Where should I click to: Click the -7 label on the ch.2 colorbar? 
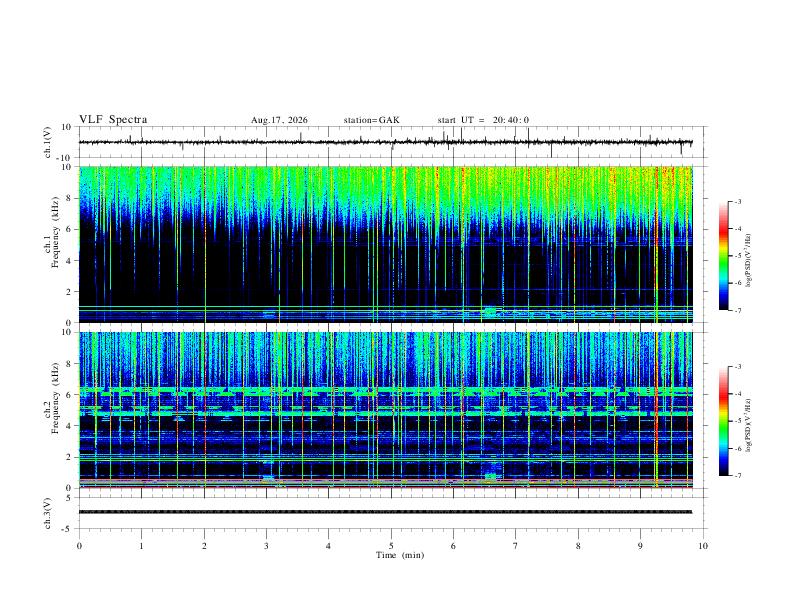pyautogui.click(x=737, y=475)
